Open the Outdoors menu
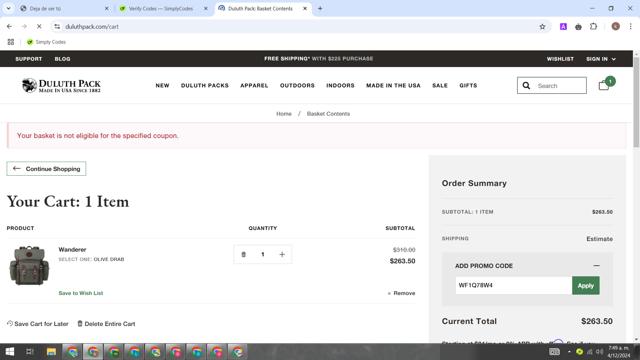 point(297,85)
